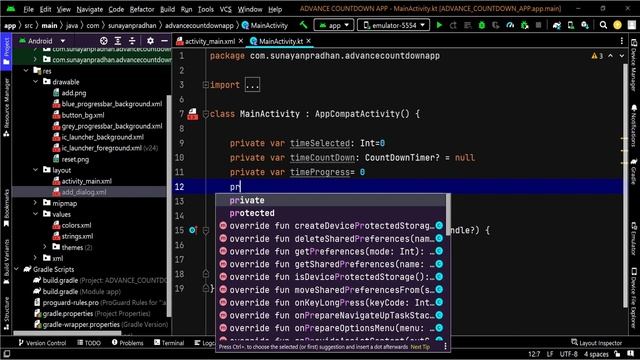The image size is (640, 360).
Task: Click Expand All in Project panel
Action: (x=118, y=41)
